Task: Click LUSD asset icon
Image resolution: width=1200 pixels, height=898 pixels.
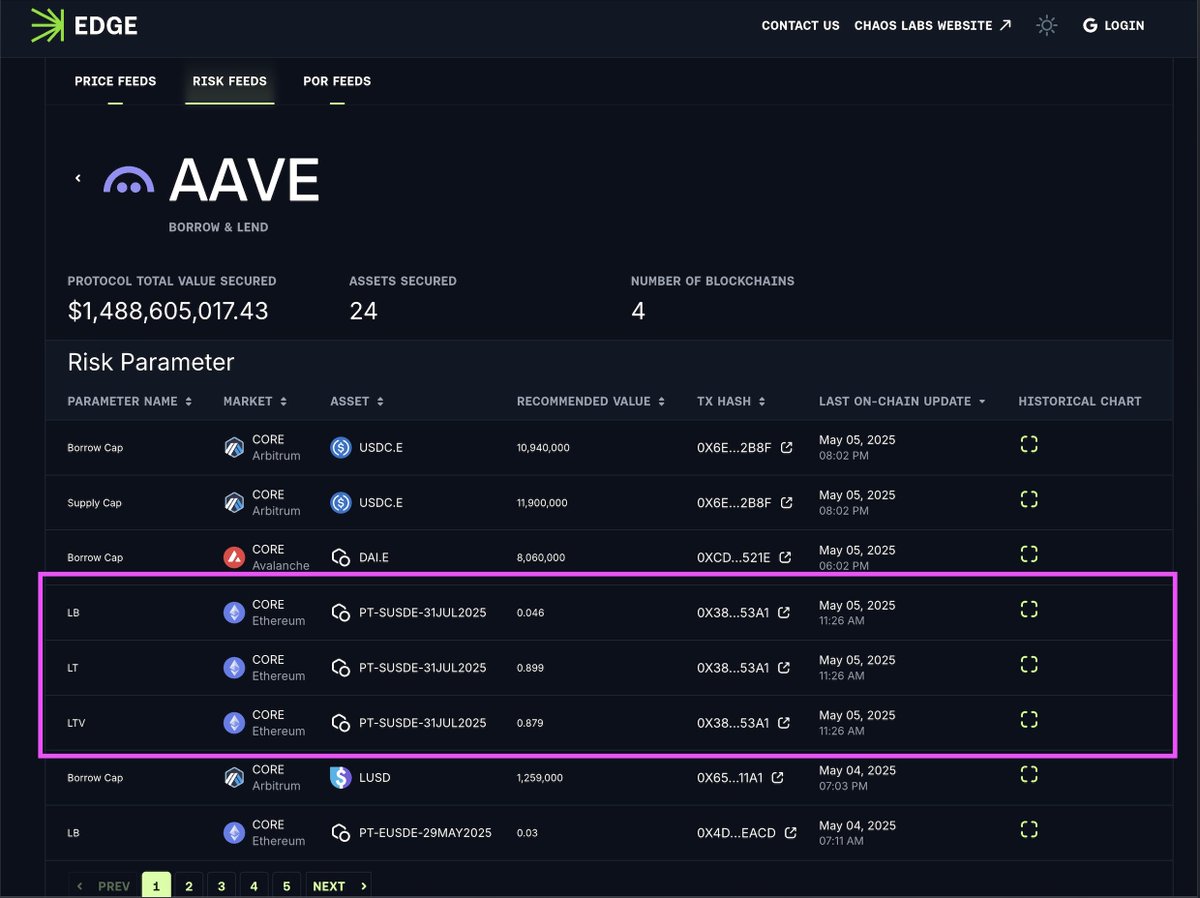Action: tap(341, 778)
